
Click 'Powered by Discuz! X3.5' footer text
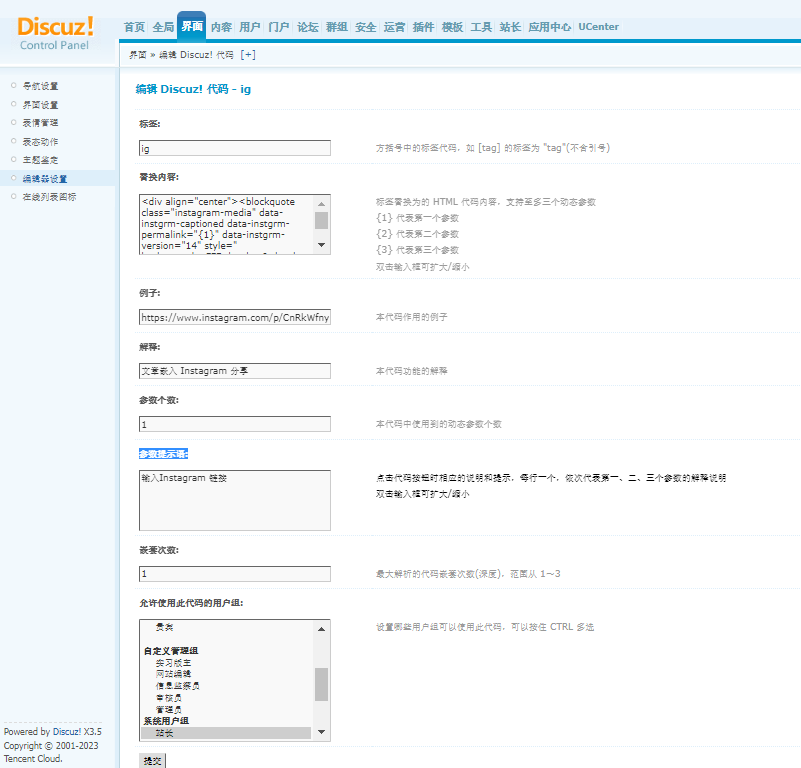coord(53,731)
